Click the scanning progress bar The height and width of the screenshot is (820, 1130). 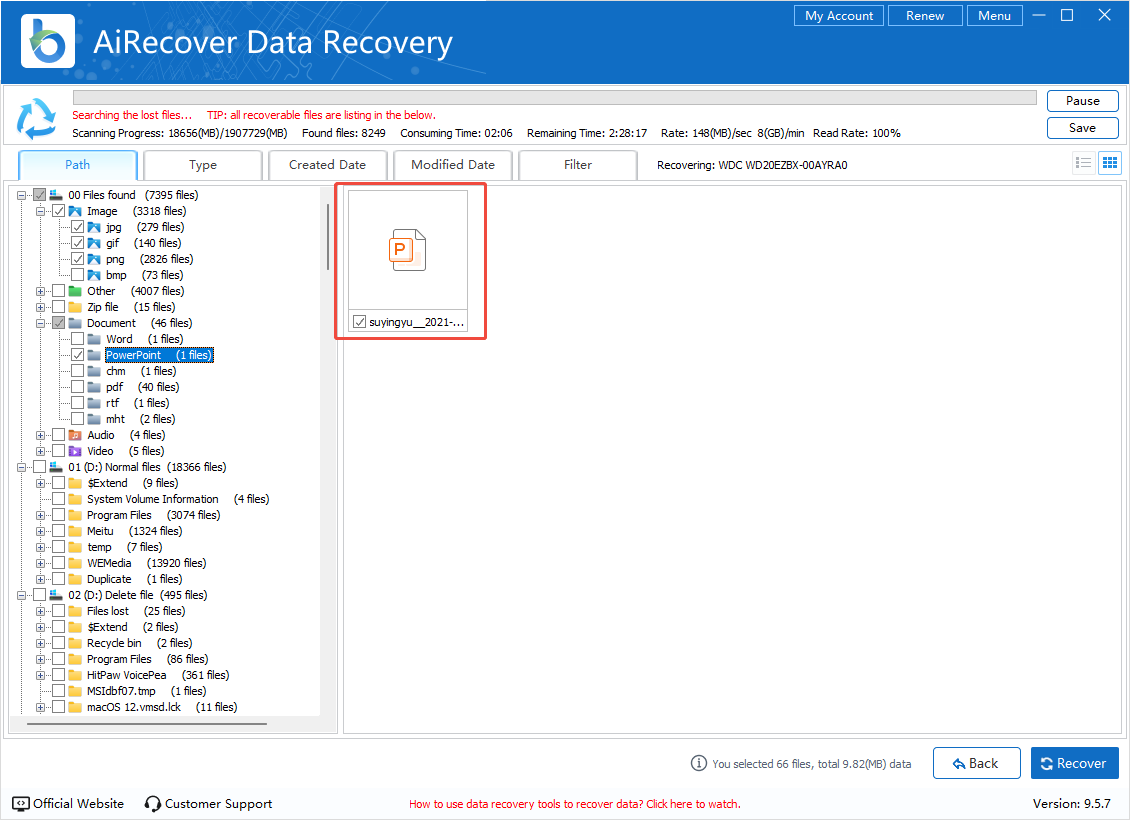pyautogui.click(x=554, y=98)
